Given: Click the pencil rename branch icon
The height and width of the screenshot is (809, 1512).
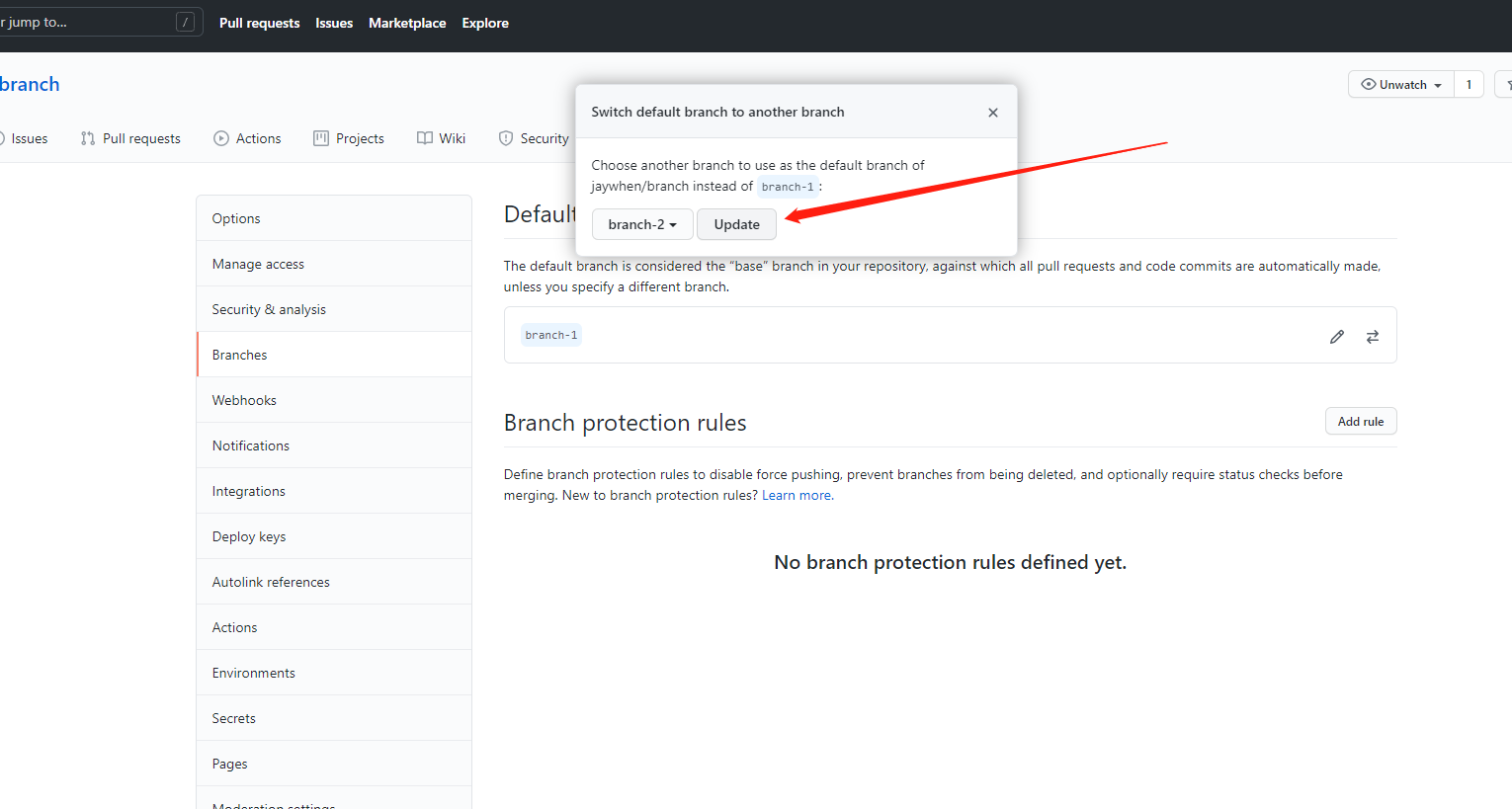Looking at the screenshot, I should pyautogui.click(x=1337, y=337).
